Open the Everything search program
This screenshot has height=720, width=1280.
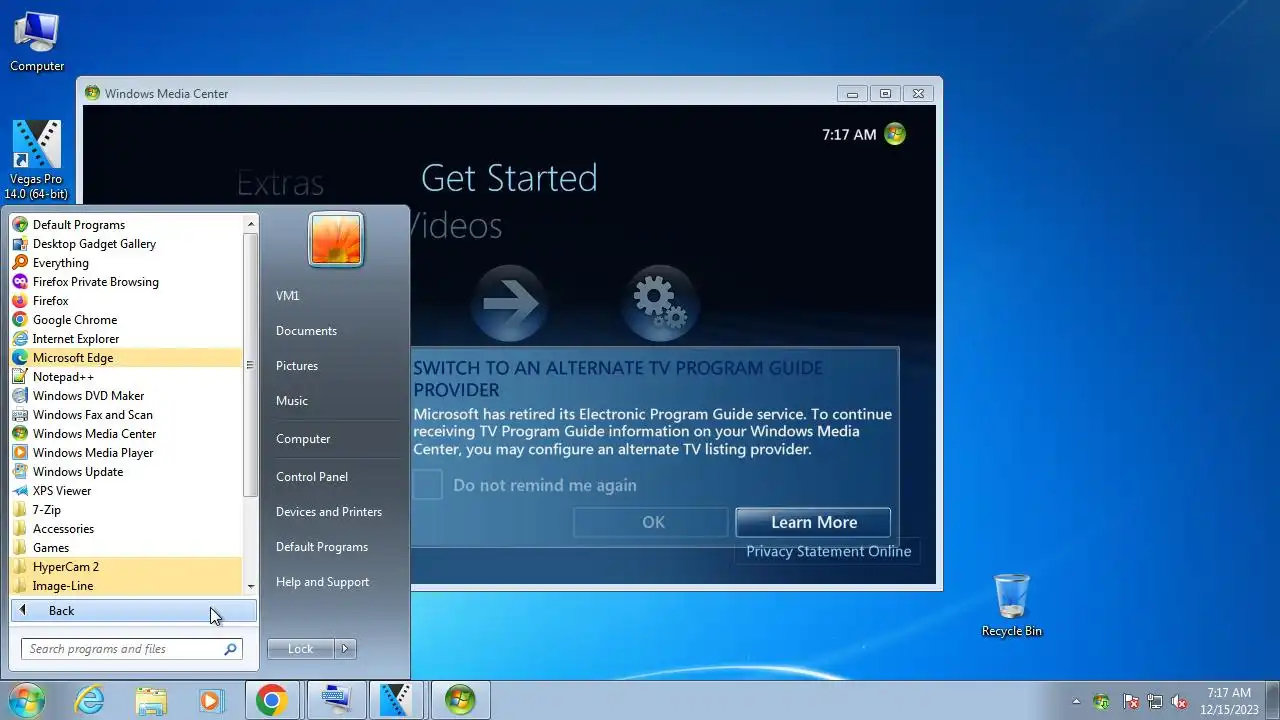(126, 263)
